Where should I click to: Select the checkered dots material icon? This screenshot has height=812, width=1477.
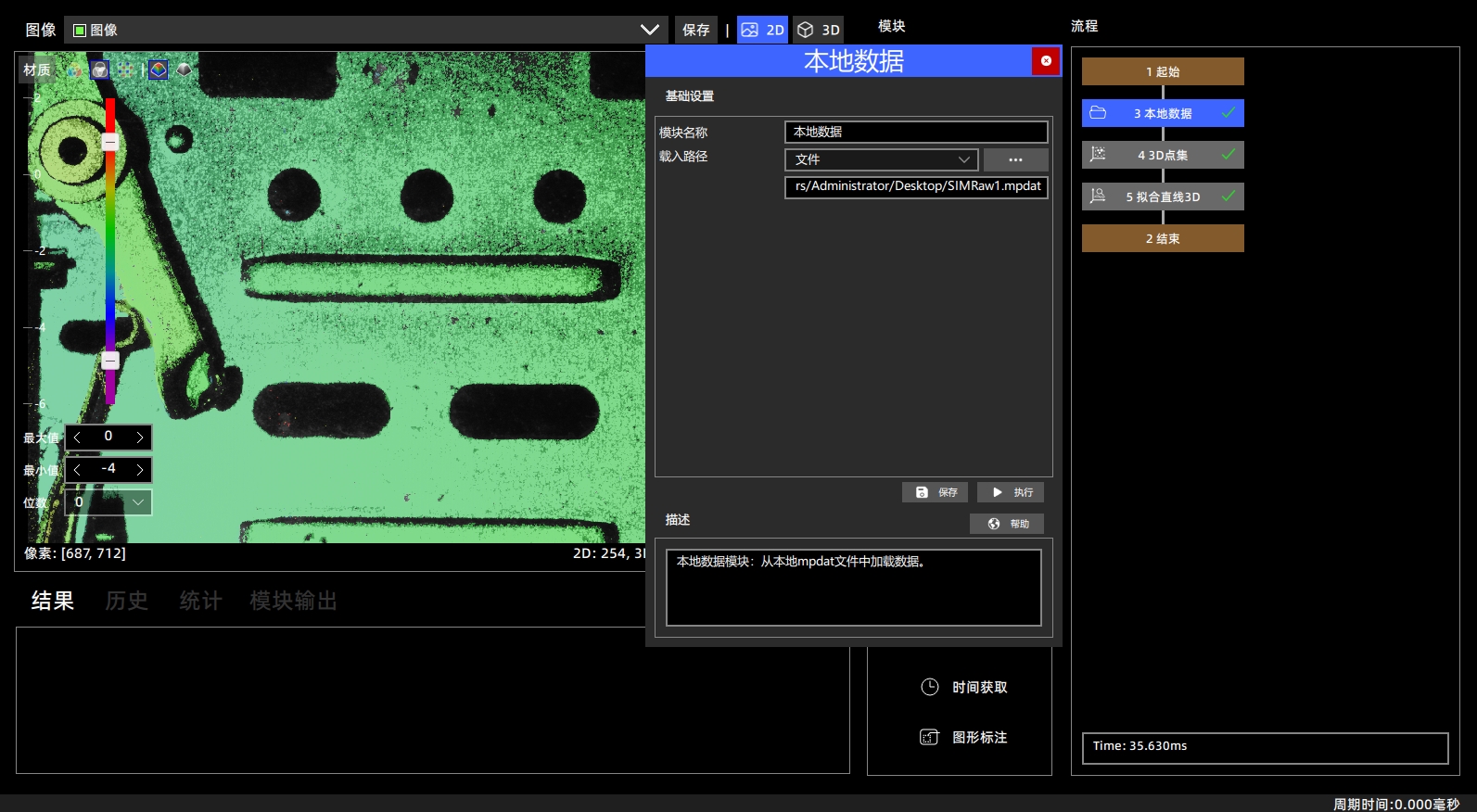pyautogui.click(x=126, y=70)
